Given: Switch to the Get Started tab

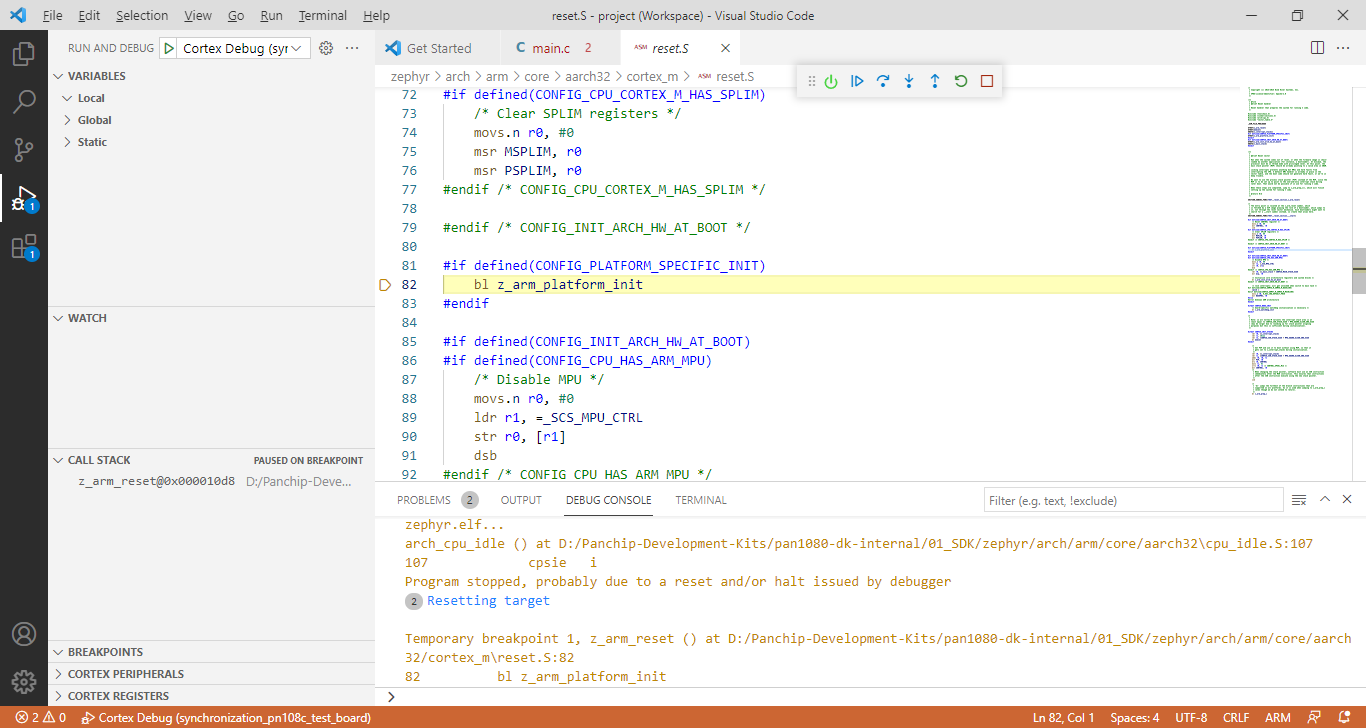Looking at the screenshot, I should click(x=438, y=48).
